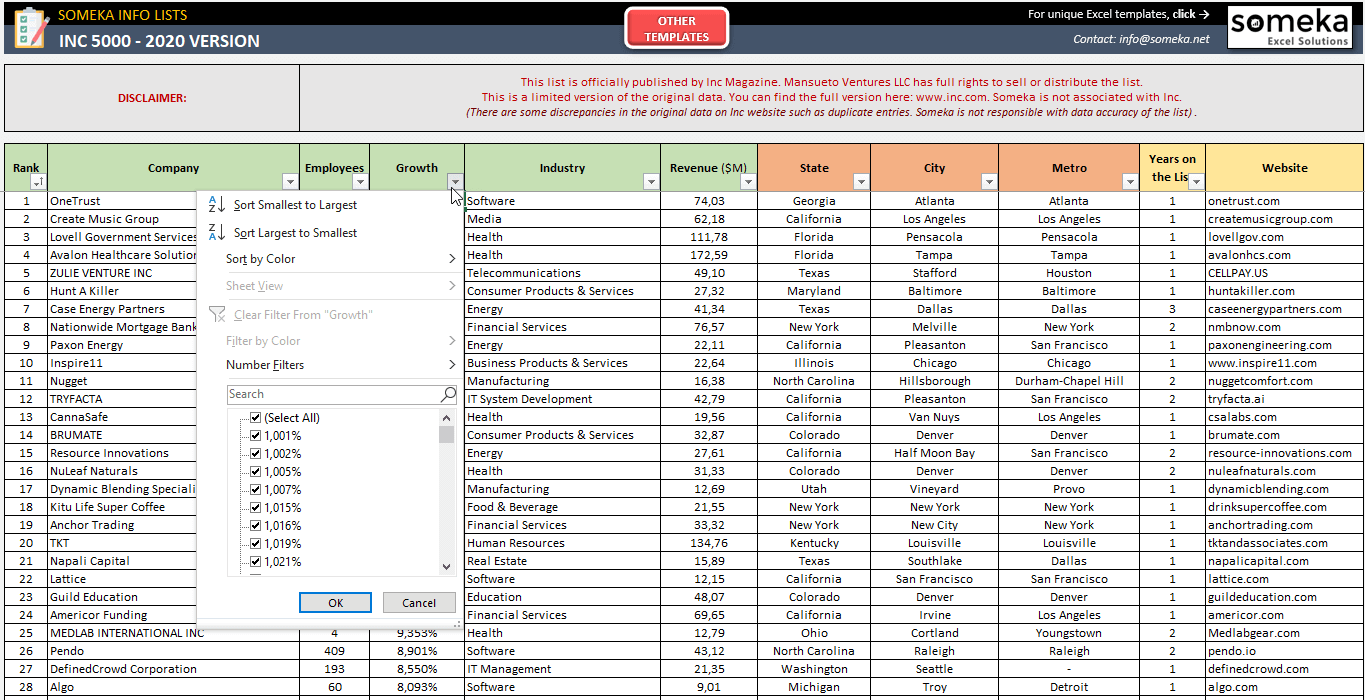Focus the filter Search input field
This screenshot has height=700, width=1365.
click(334, 394)
